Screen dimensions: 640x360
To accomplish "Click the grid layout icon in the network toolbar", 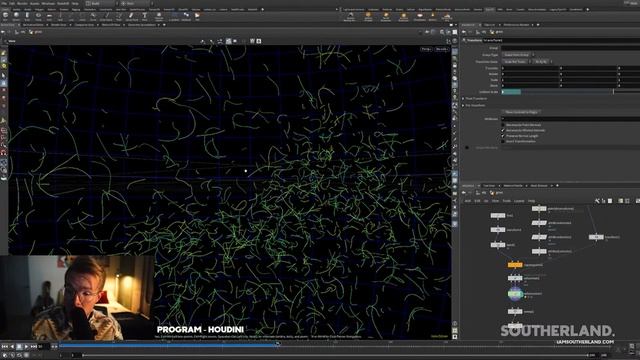I will point(627,201).
